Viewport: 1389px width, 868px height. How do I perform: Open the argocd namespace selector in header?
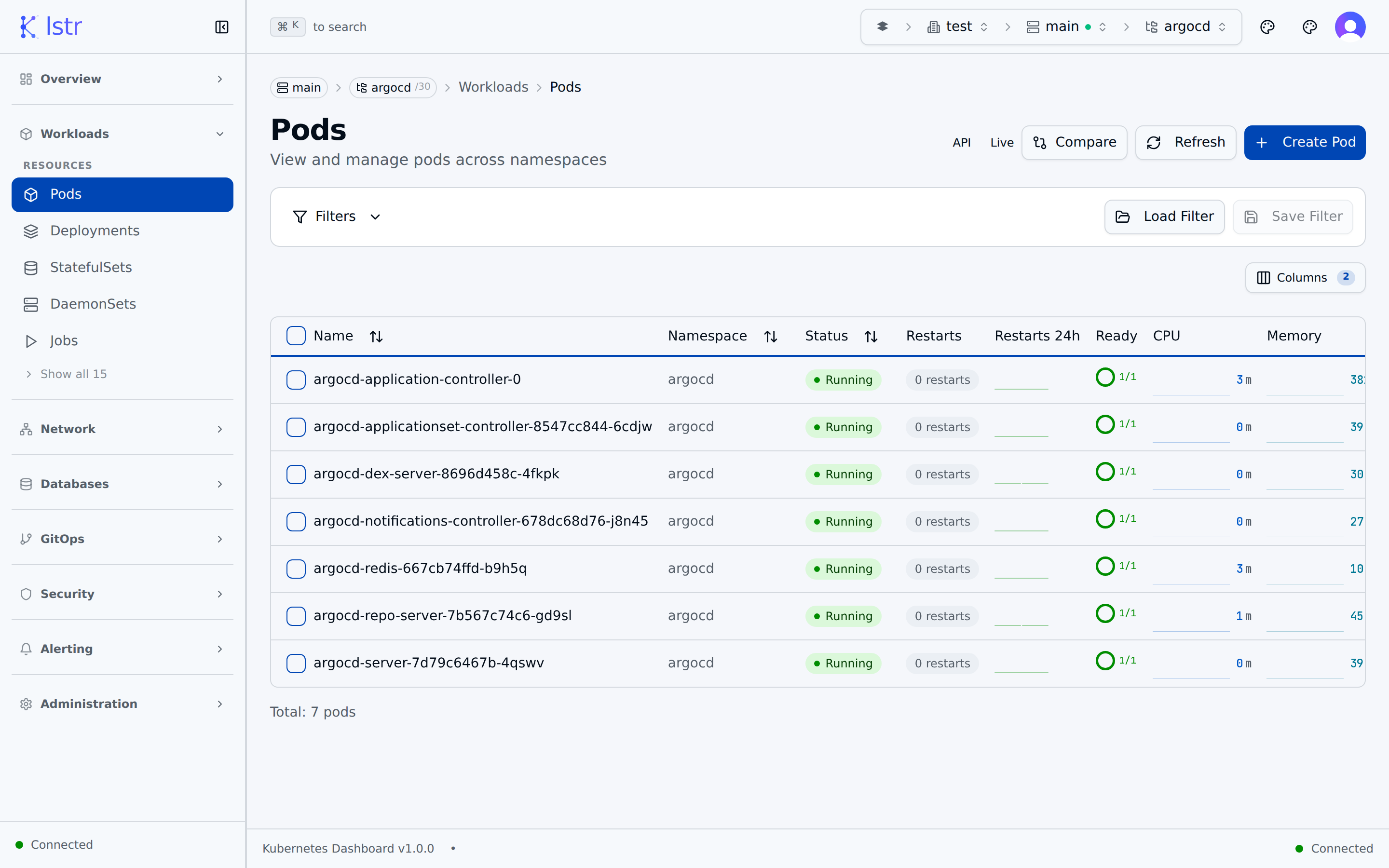click(1186, 27)
